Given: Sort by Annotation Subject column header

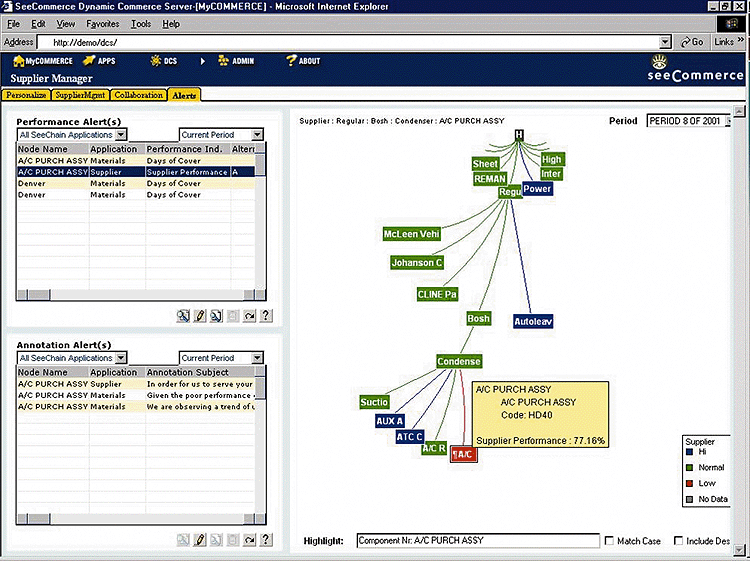Looking at the screenshot, I should point(200,372).
